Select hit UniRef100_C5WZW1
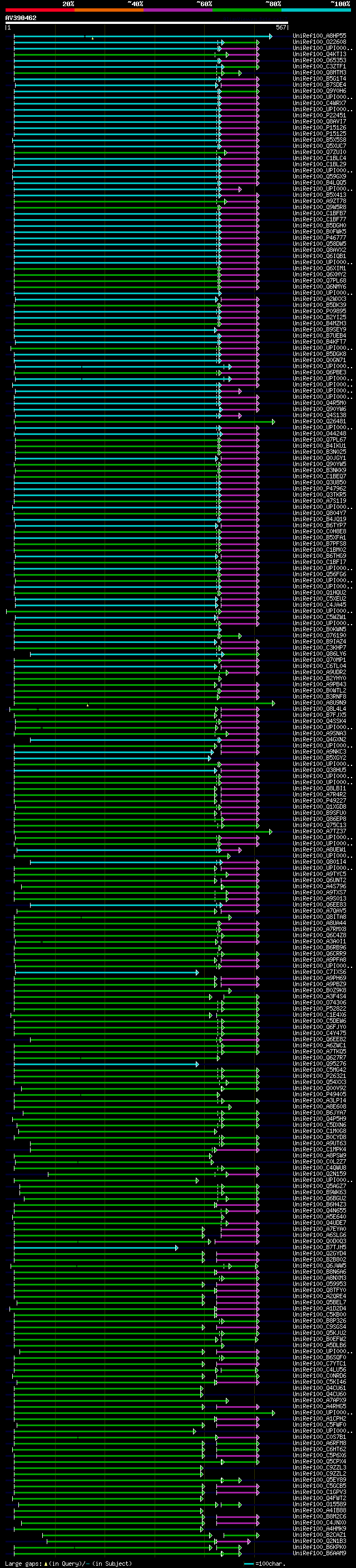 [319, 617]
